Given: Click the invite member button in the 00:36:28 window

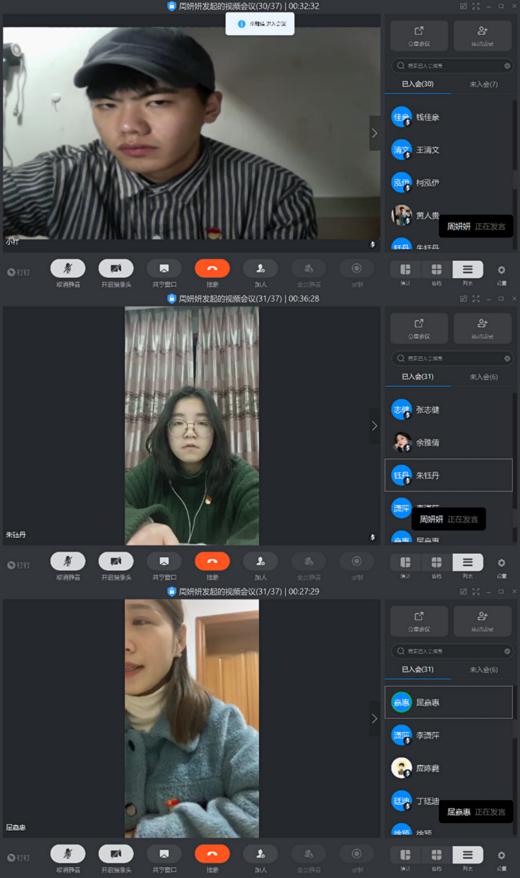Looking at the screenshot, I should tap(482, 328).
